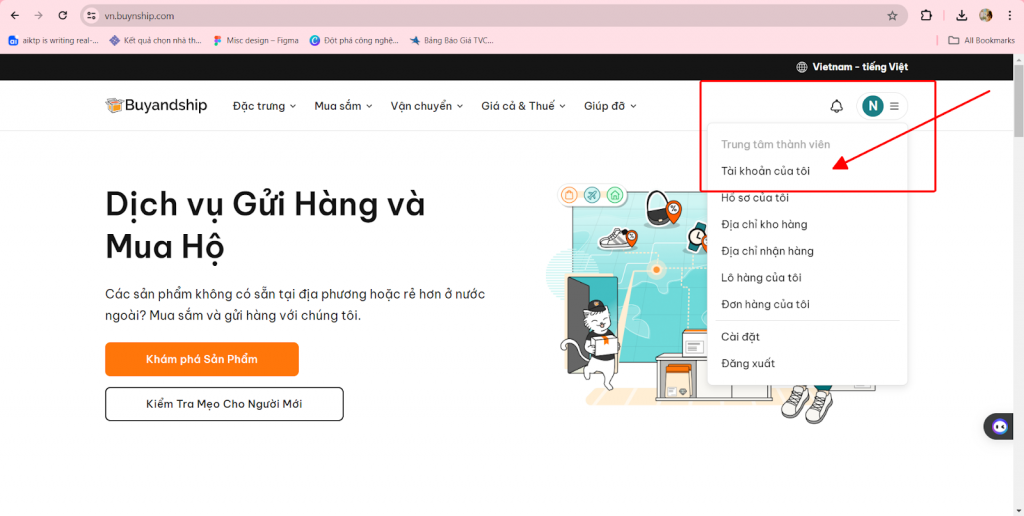Toggle the hamburger account menu icon

pos(894,106)
